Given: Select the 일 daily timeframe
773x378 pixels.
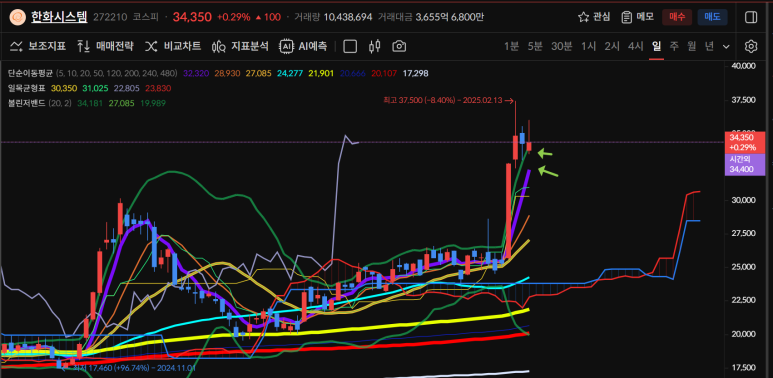Looking at the screenshot, I should click(x=656, y=46).
